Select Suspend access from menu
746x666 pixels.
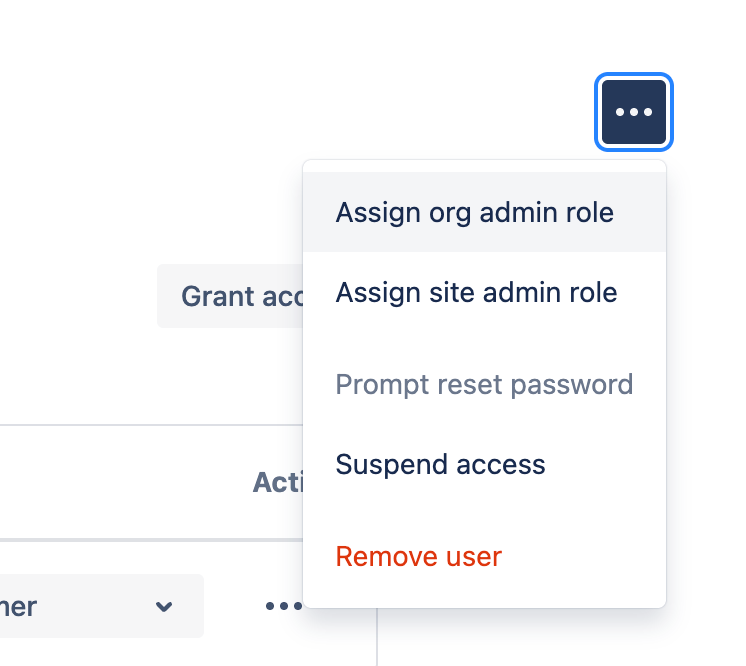tap(484, 464)
